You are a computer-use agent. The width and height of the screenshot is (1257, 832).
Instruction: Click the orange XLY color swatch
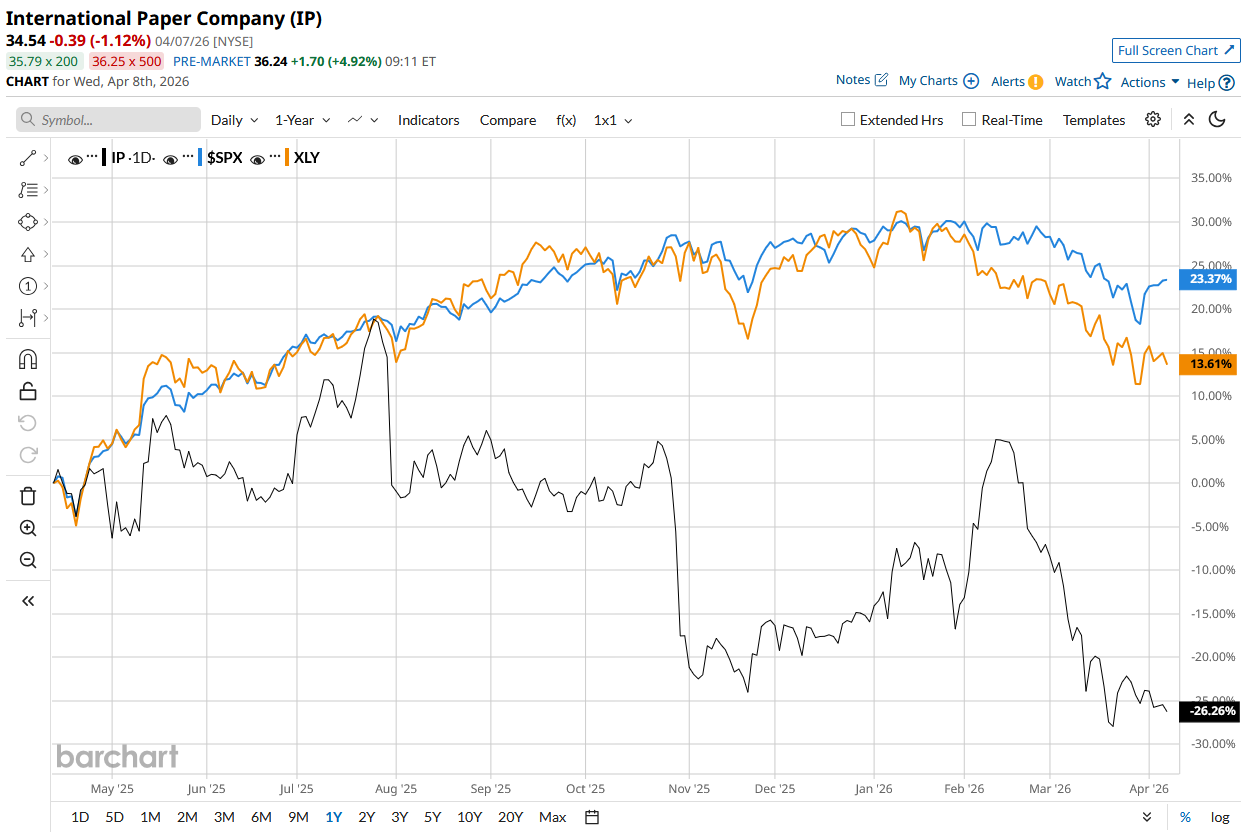point(288,158)
